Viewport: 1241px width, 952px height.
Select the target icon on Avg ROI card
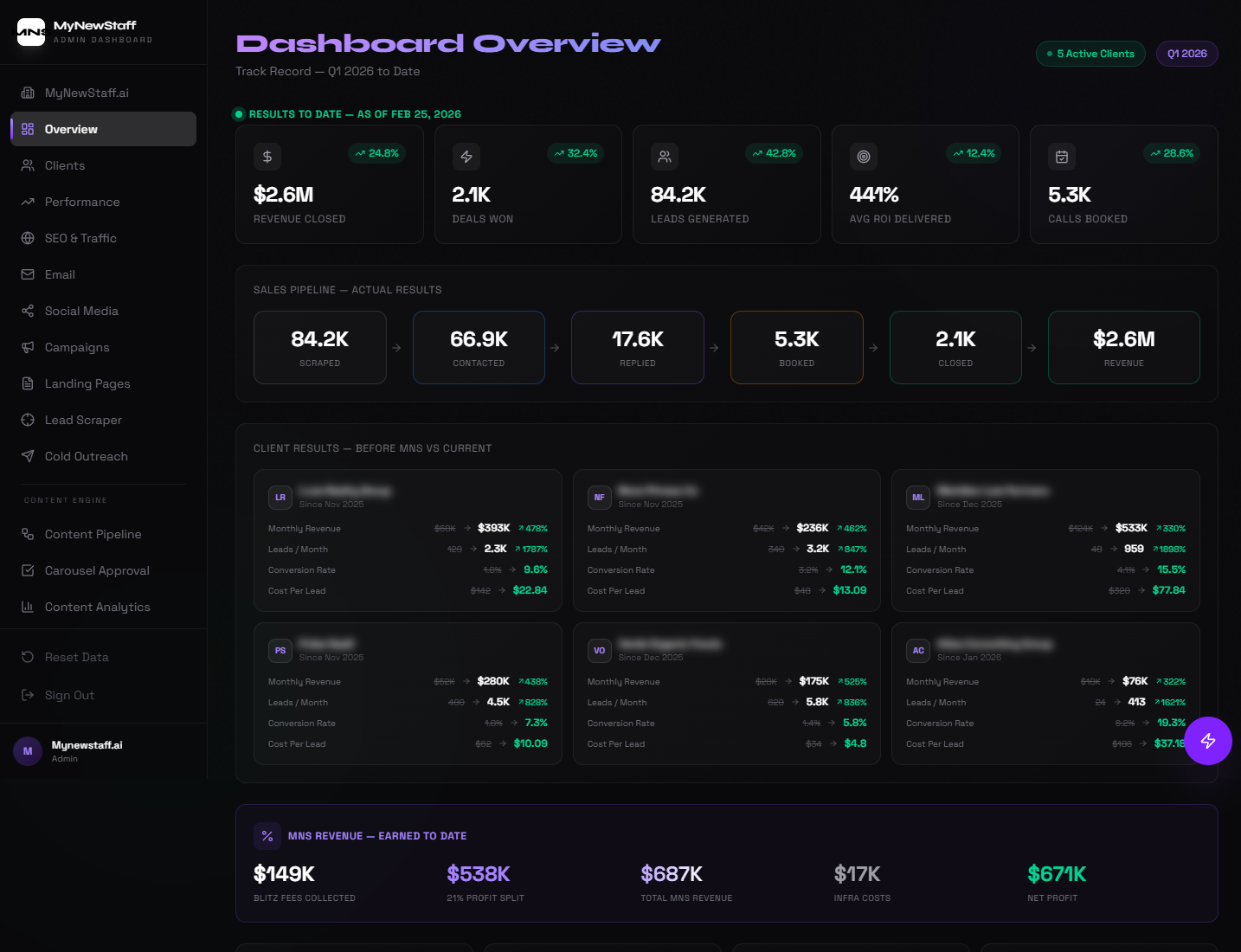[x=863, y=157]
